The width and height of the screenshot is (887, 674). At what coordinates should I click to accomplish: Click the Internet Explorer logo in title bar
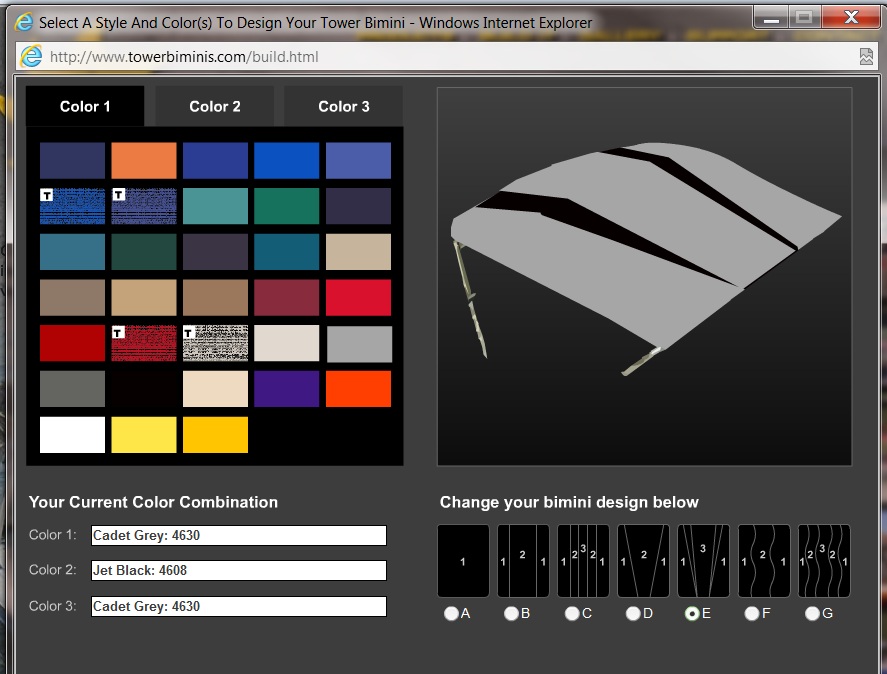pyautogui.click(x=24, y=21)
